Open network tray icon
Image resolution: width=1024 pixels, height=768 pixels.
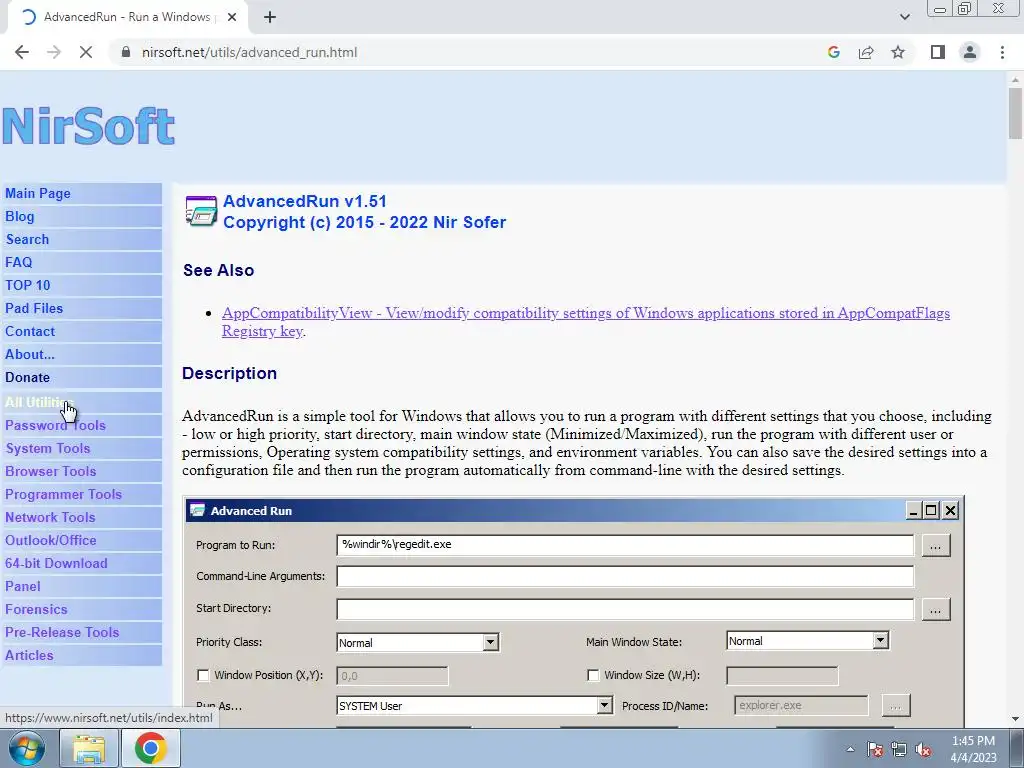(899, 749)
